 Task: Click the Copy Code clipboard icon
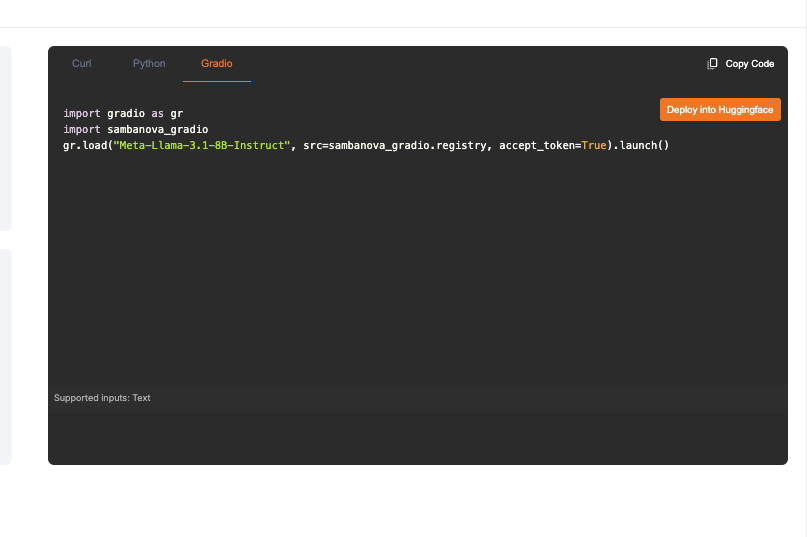coord(712,64)
